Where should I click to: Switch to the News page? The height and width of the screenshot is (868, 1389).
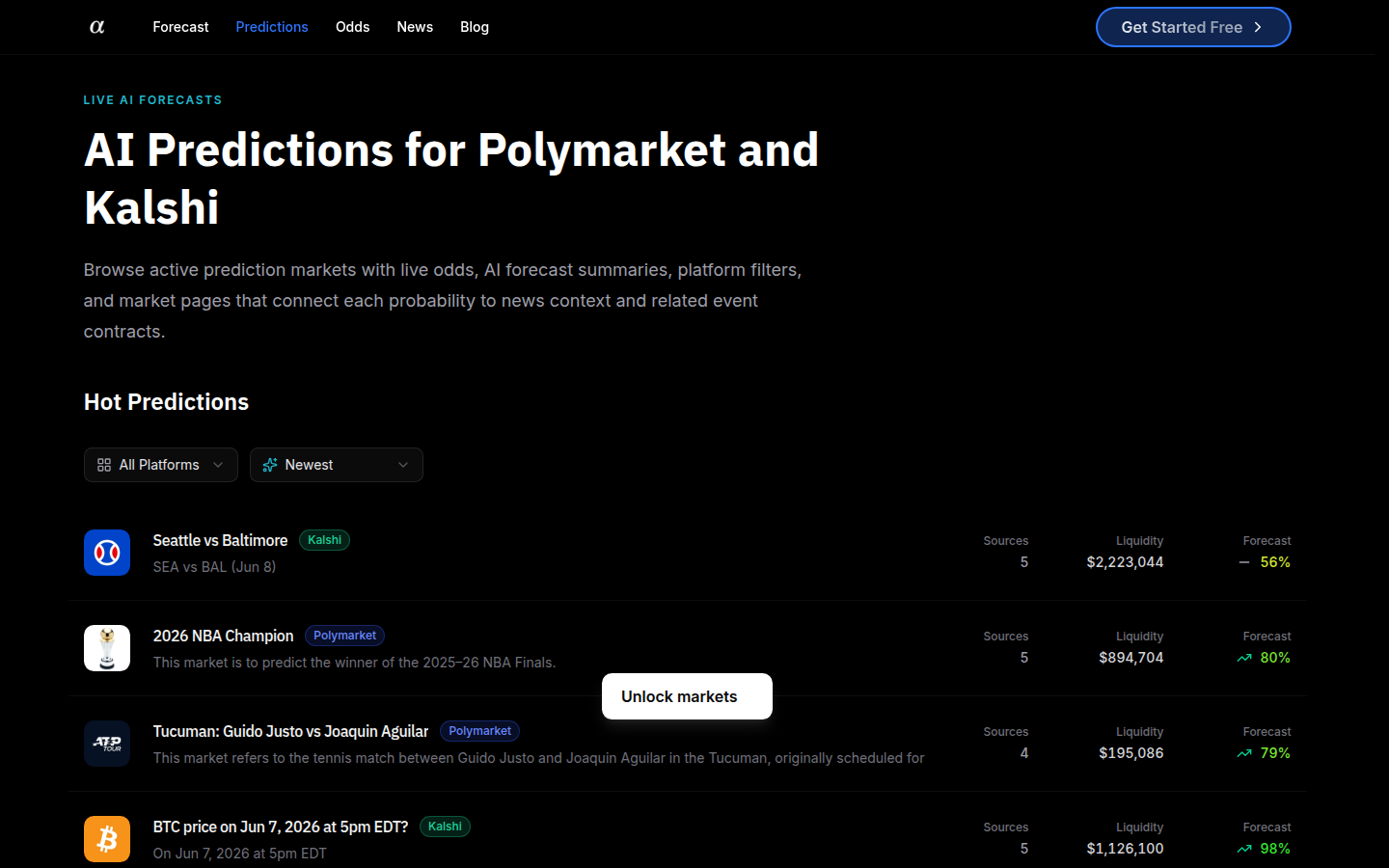[415, 27]
